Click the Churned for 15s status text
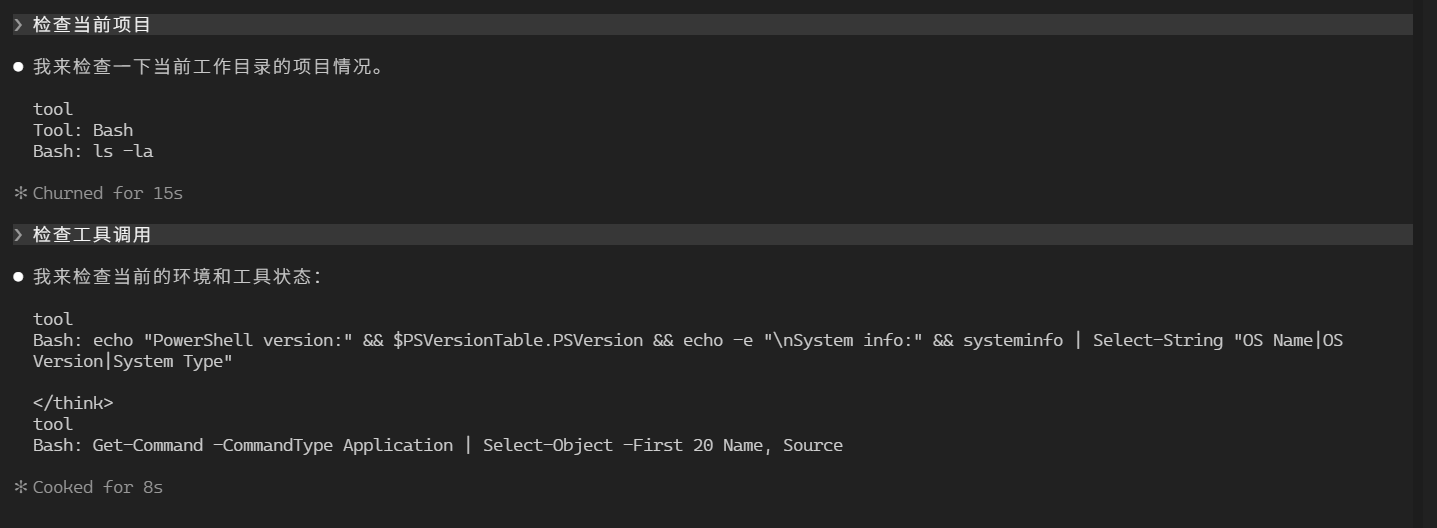This screenshot has width=1437, height=528. 108,193
